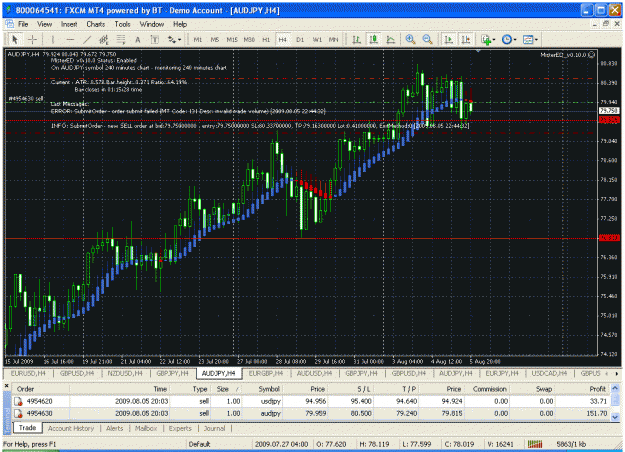The height and width of the screenshot is (452, 625).
Task: Pick the vertical line drawing tool
Action: (53, 39)
